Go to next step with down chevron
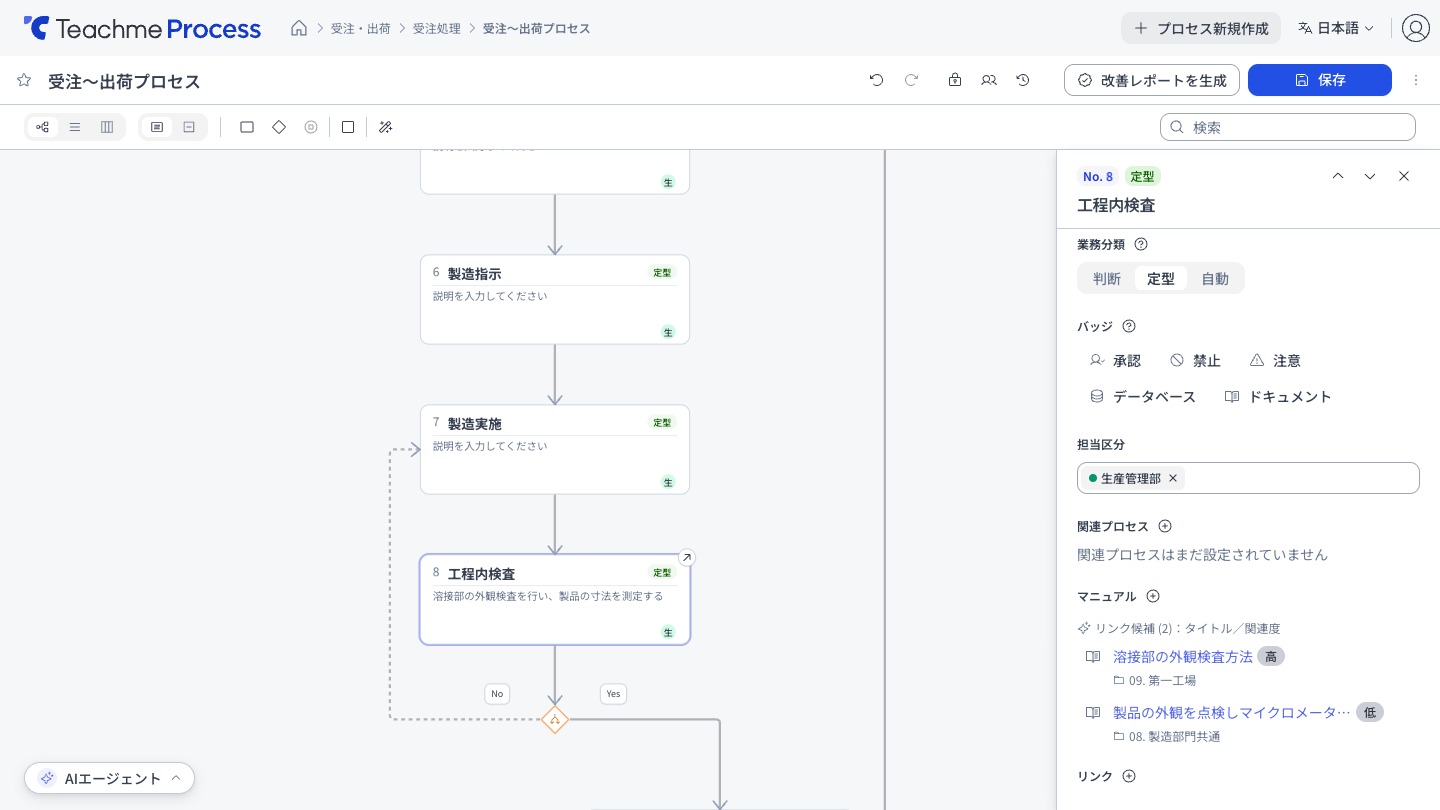1440x810 pixels. (1370, 176)
